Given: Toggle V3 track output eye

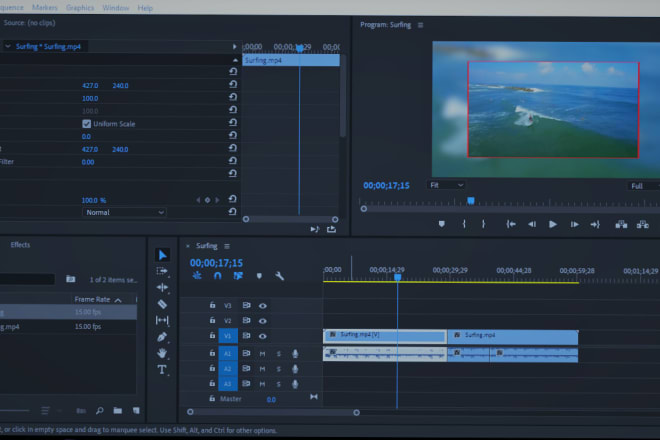Looking at the screenshot, I should click(263, 306).
